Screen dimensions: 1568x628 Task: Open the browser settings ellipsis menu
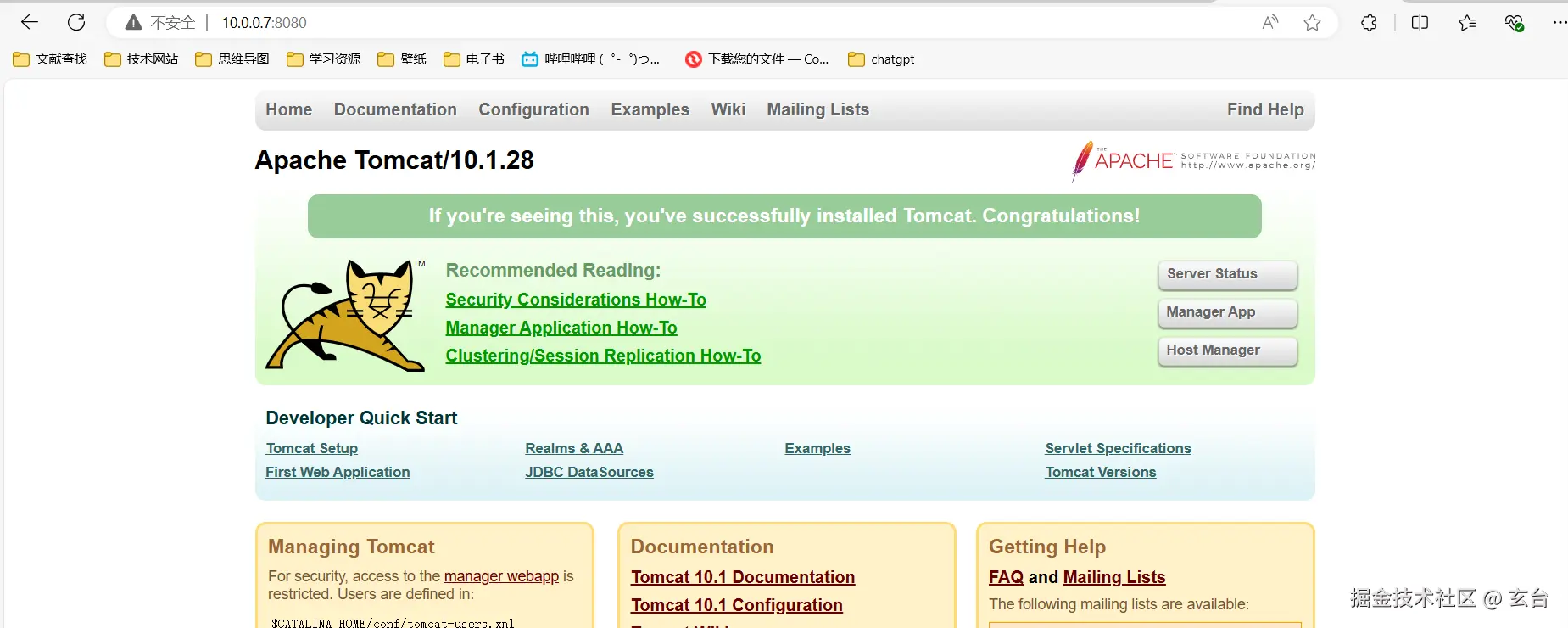[1559, 23]
